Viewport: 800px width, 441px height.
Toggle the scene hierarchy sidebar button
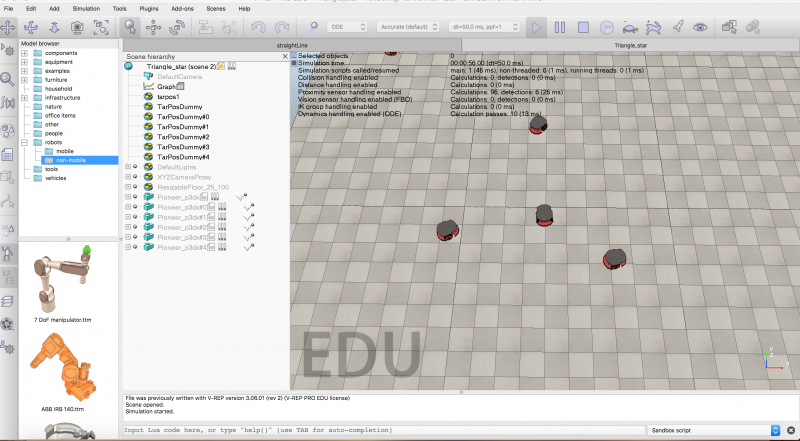7,277
